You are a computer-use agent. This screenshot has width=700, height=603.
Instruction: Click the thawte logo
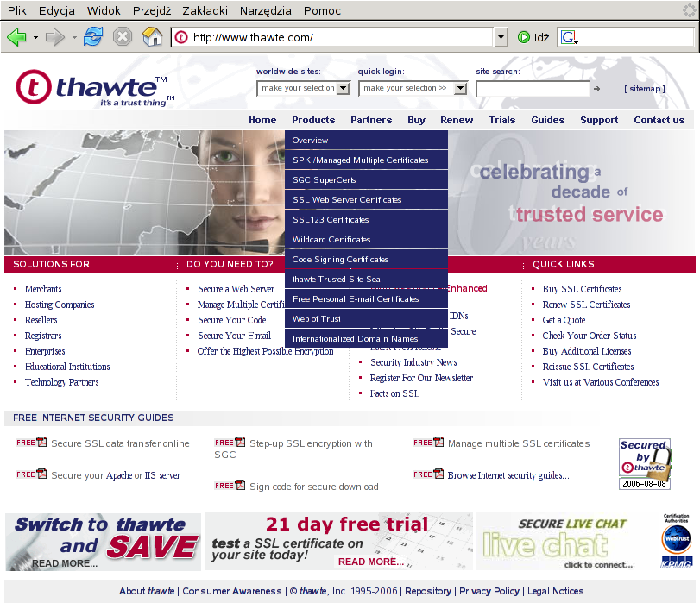pos(95,88)
